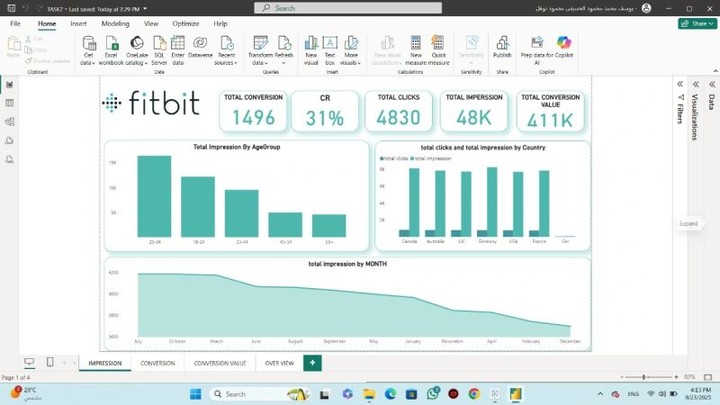Open WhatsApp from the taskbar

pyautogui.click(x=433, y=394)
